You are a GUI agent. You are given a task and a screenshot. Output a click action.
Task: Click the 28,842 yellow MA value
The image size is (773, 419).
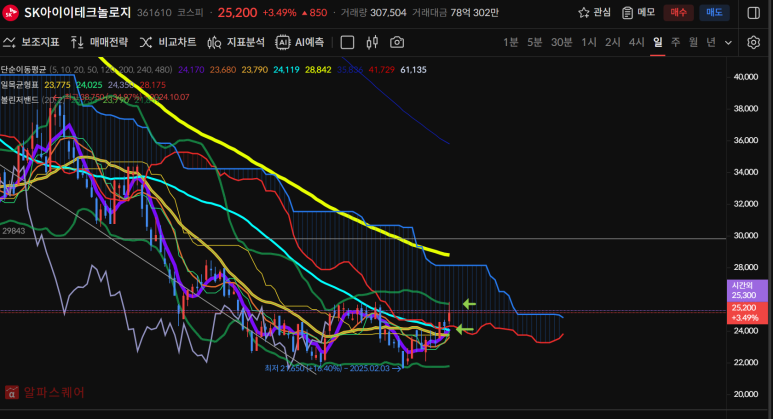click(318, 70)
